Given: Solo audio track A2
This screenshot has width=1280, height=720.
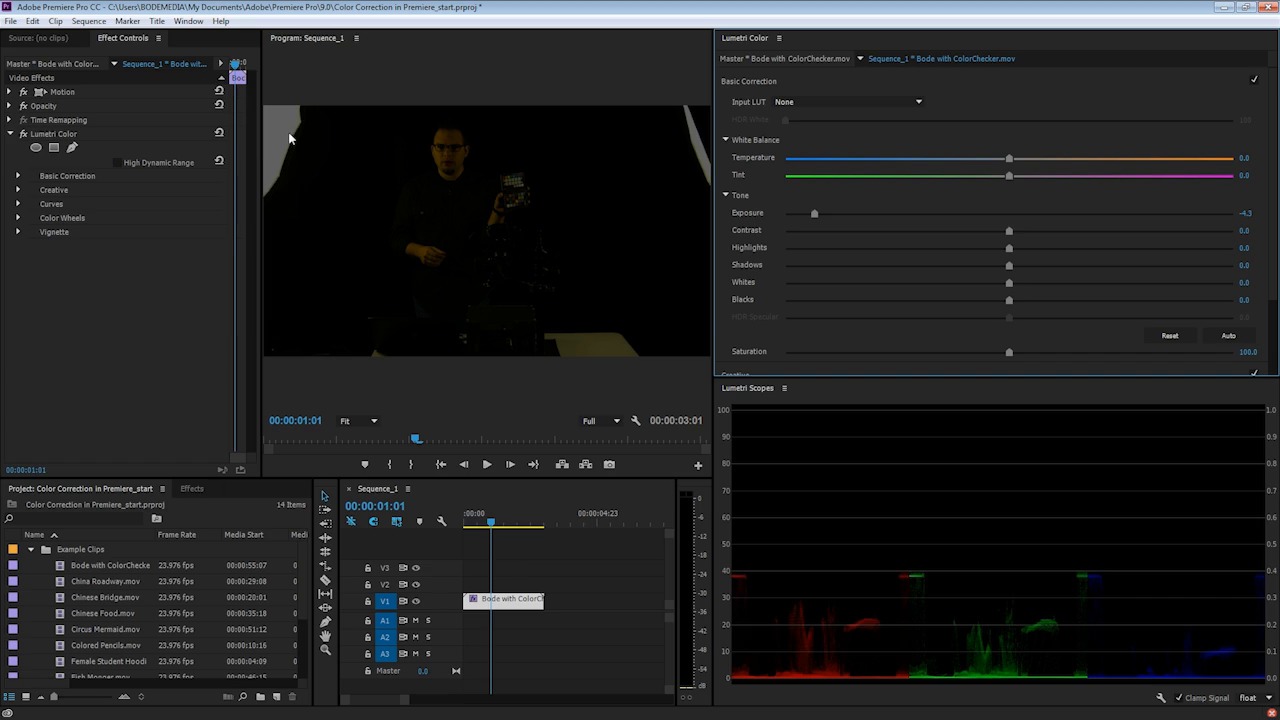Looking at the screenshot, I should [428, 637].
